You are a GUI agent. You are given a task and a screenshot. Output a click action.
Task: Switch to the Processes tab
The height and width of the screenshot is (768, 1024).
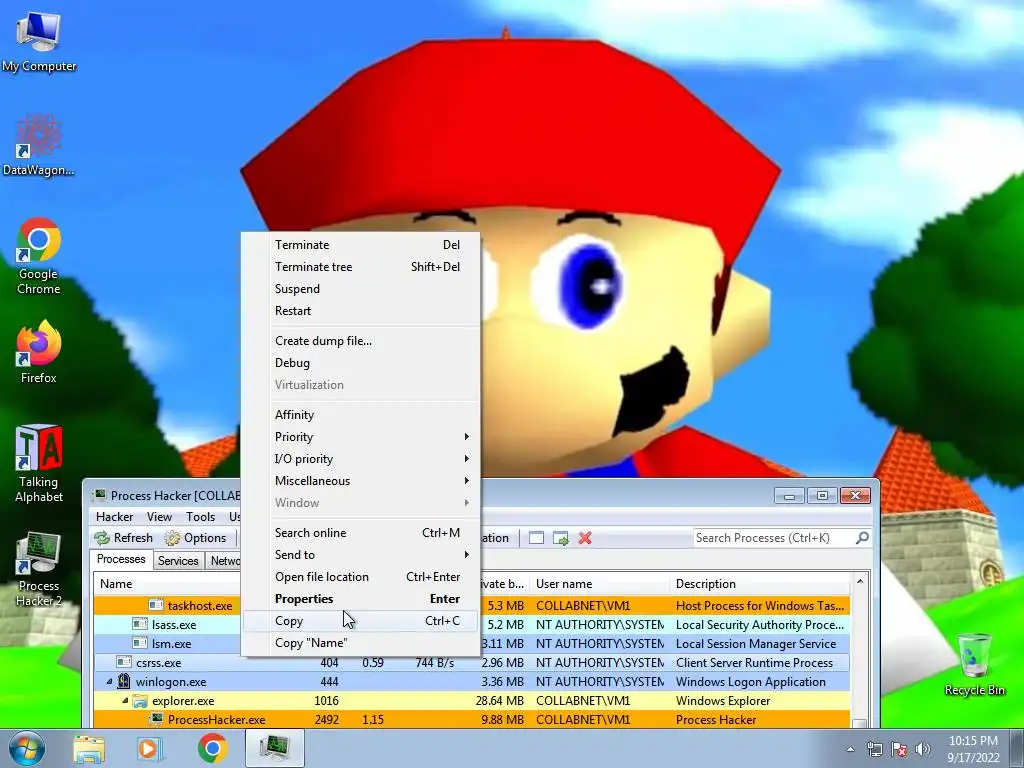[121, 560]
